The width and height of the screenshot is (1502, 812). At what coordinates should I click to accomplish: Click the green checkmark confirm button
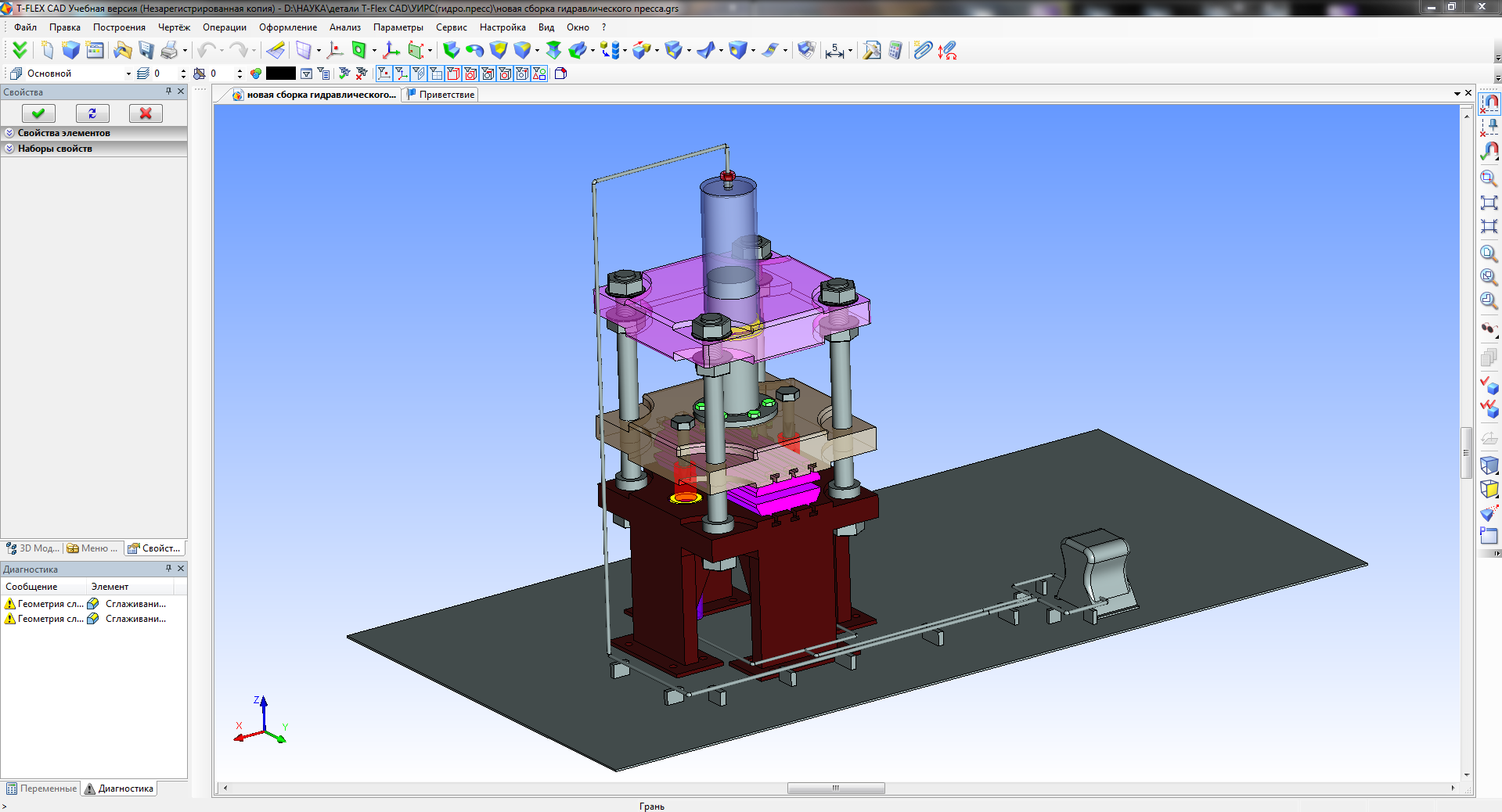coord(38,113)
